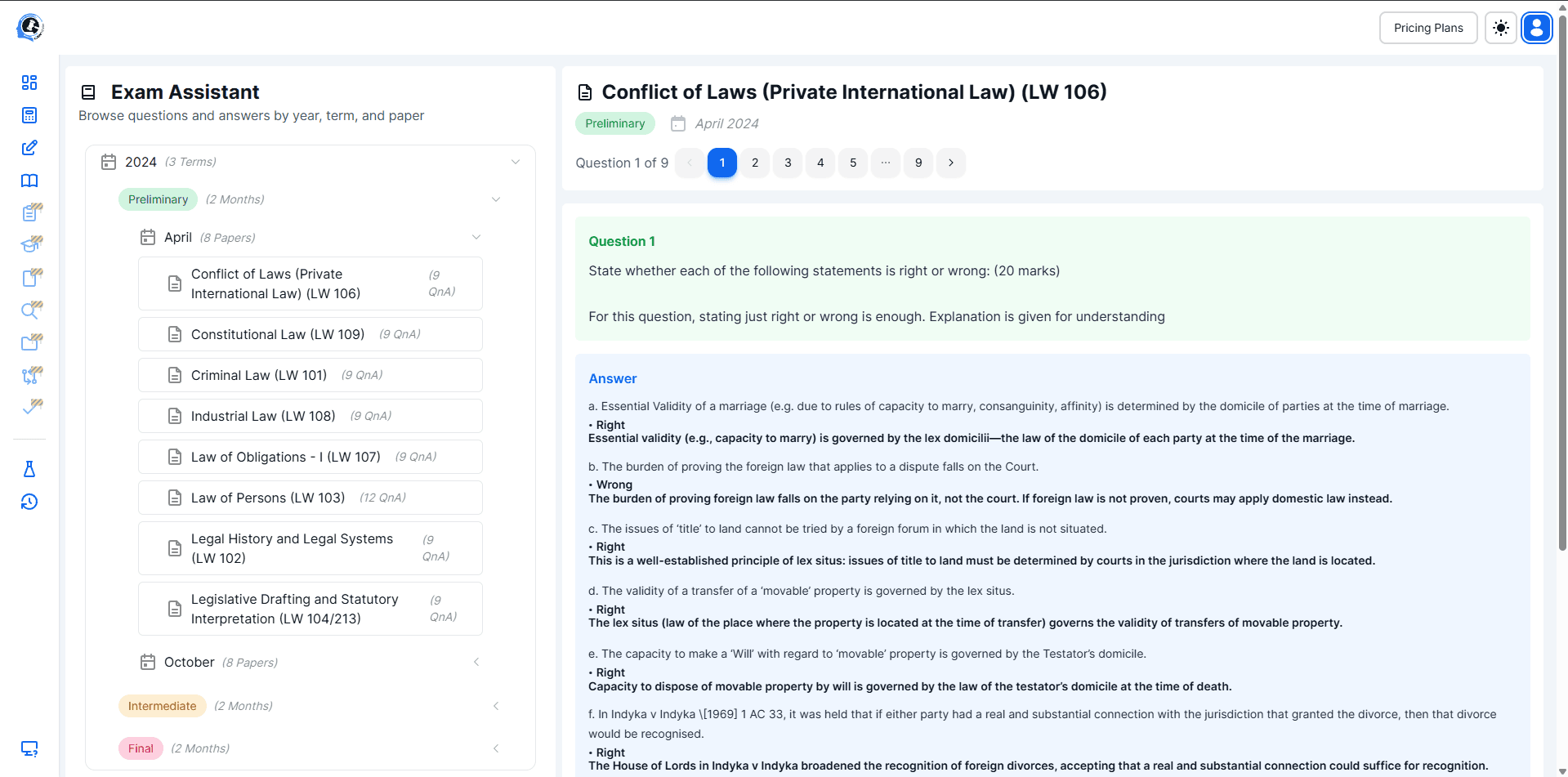Open the pencil edit icon in sidebar
Screen dimensions: 1568x777
coord(29,148)
